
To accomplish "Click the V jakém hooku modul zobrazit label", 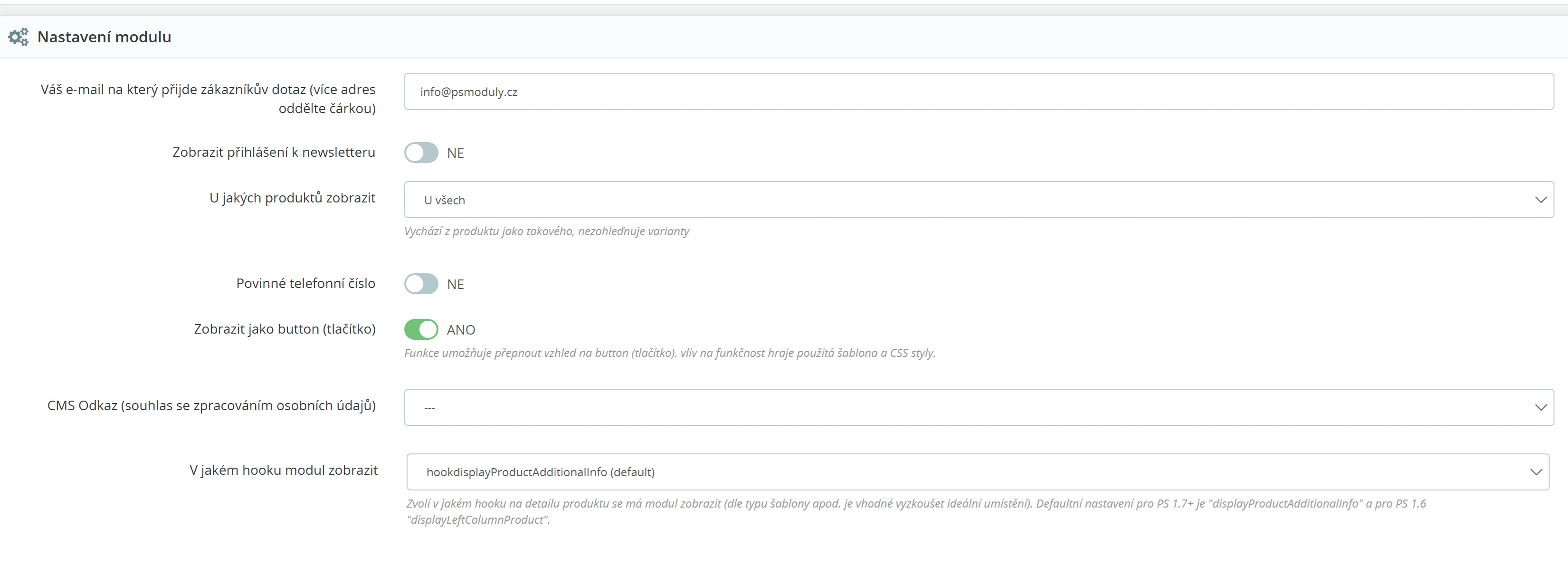I will tap(283, 470).
